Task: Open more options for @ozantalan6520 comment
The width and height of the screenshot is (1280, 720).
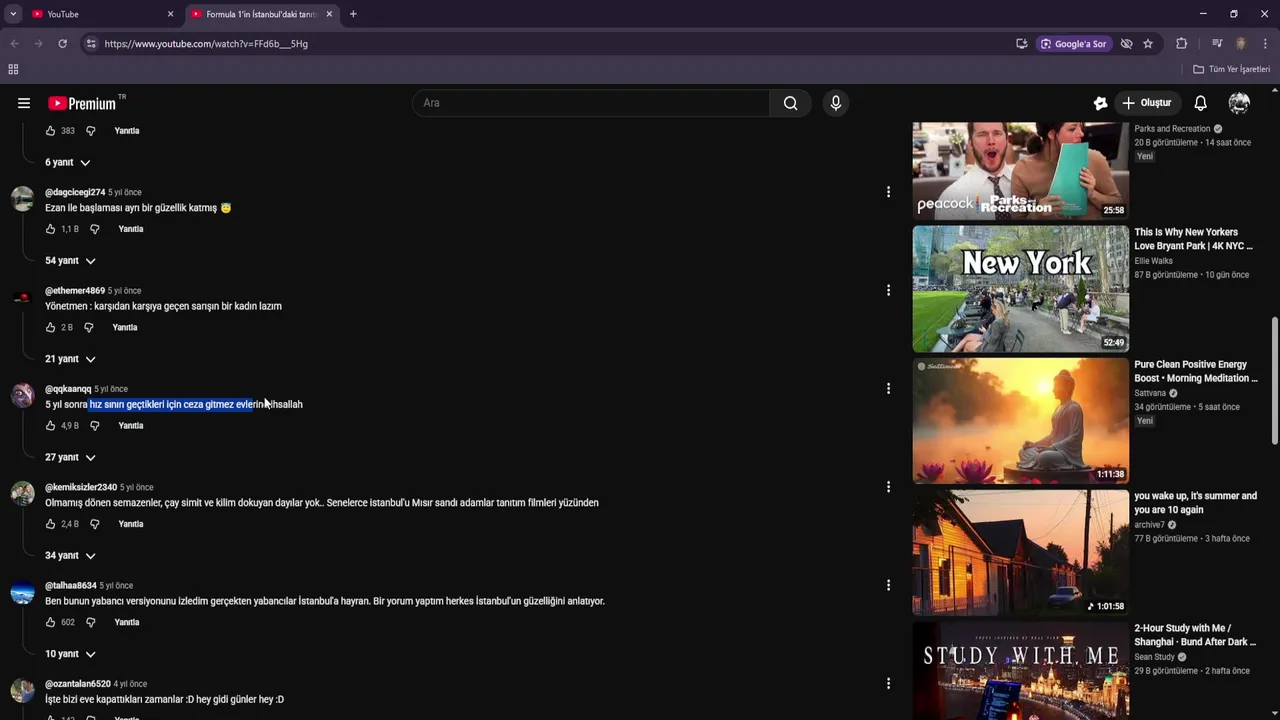Action: (x=888, y=683)
